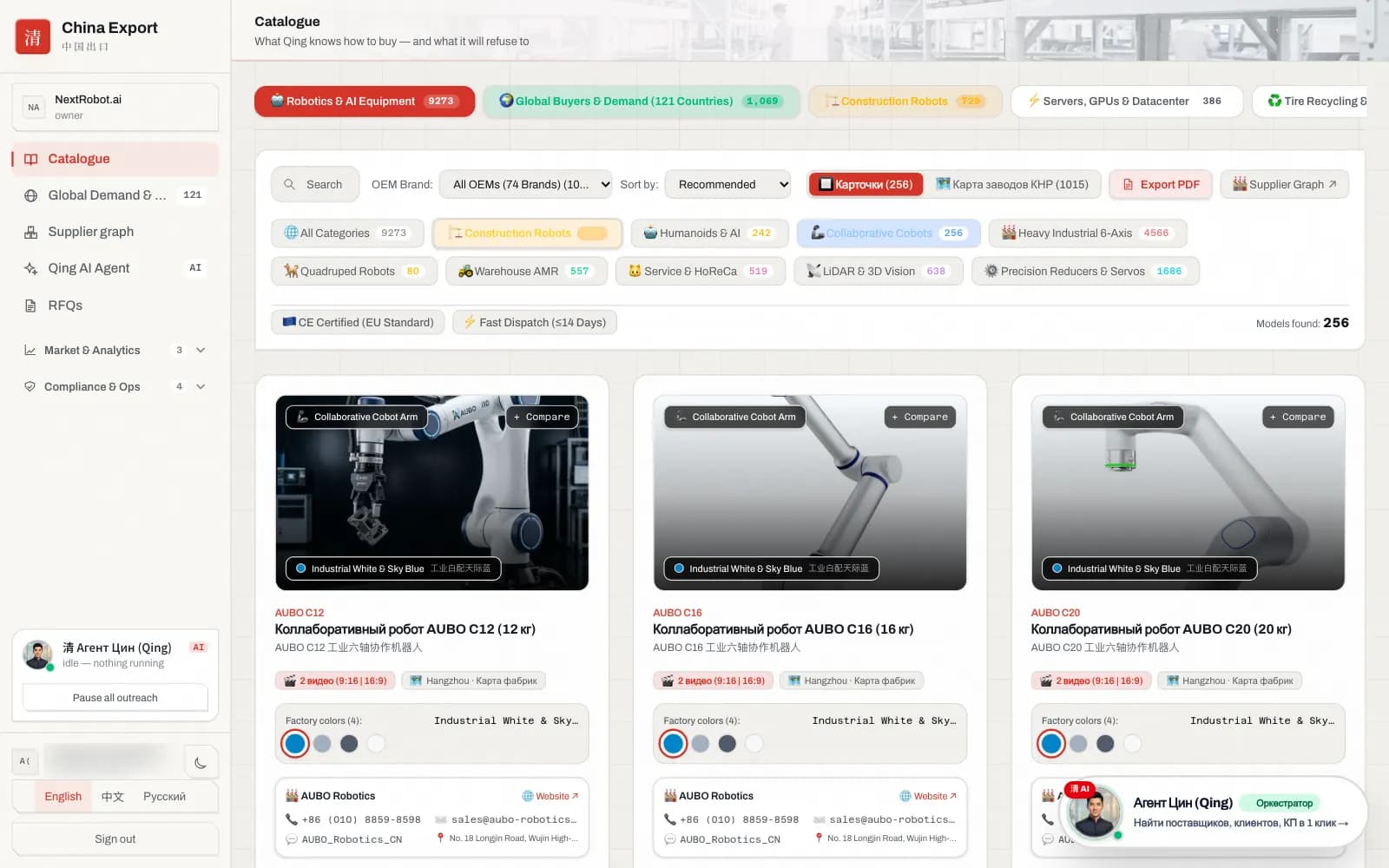
Task: Click the Service & HoReCa cat icon
Action: [635, 271]
